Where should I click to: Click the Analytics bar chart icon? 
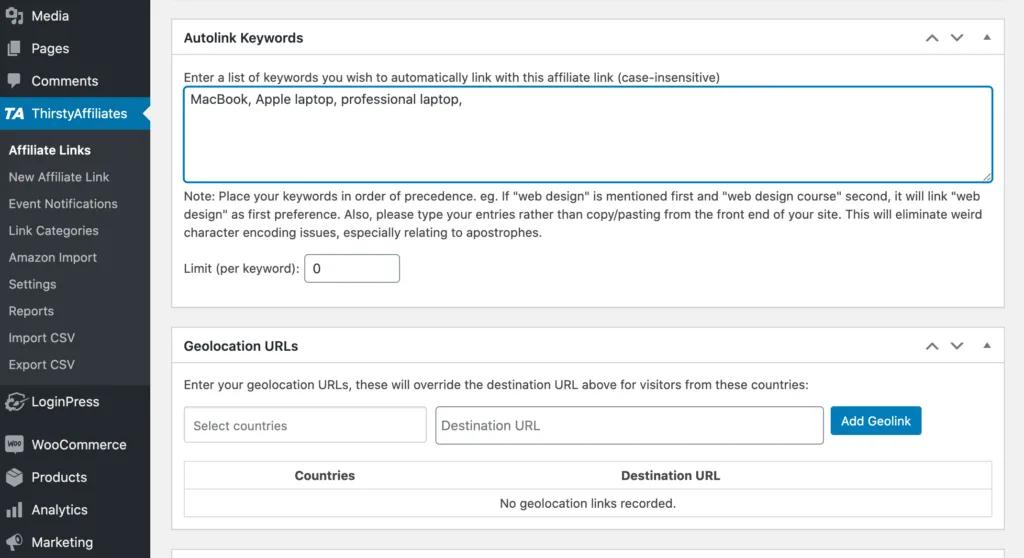14,510
